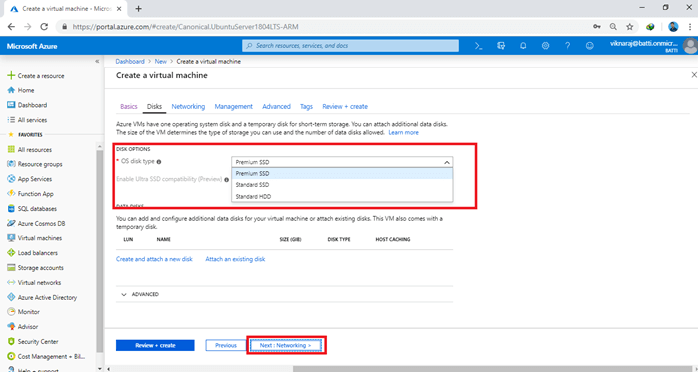Switch to the Networking tab
The image size is (698, 372).
pyautogui.click(x=188, y=107)
